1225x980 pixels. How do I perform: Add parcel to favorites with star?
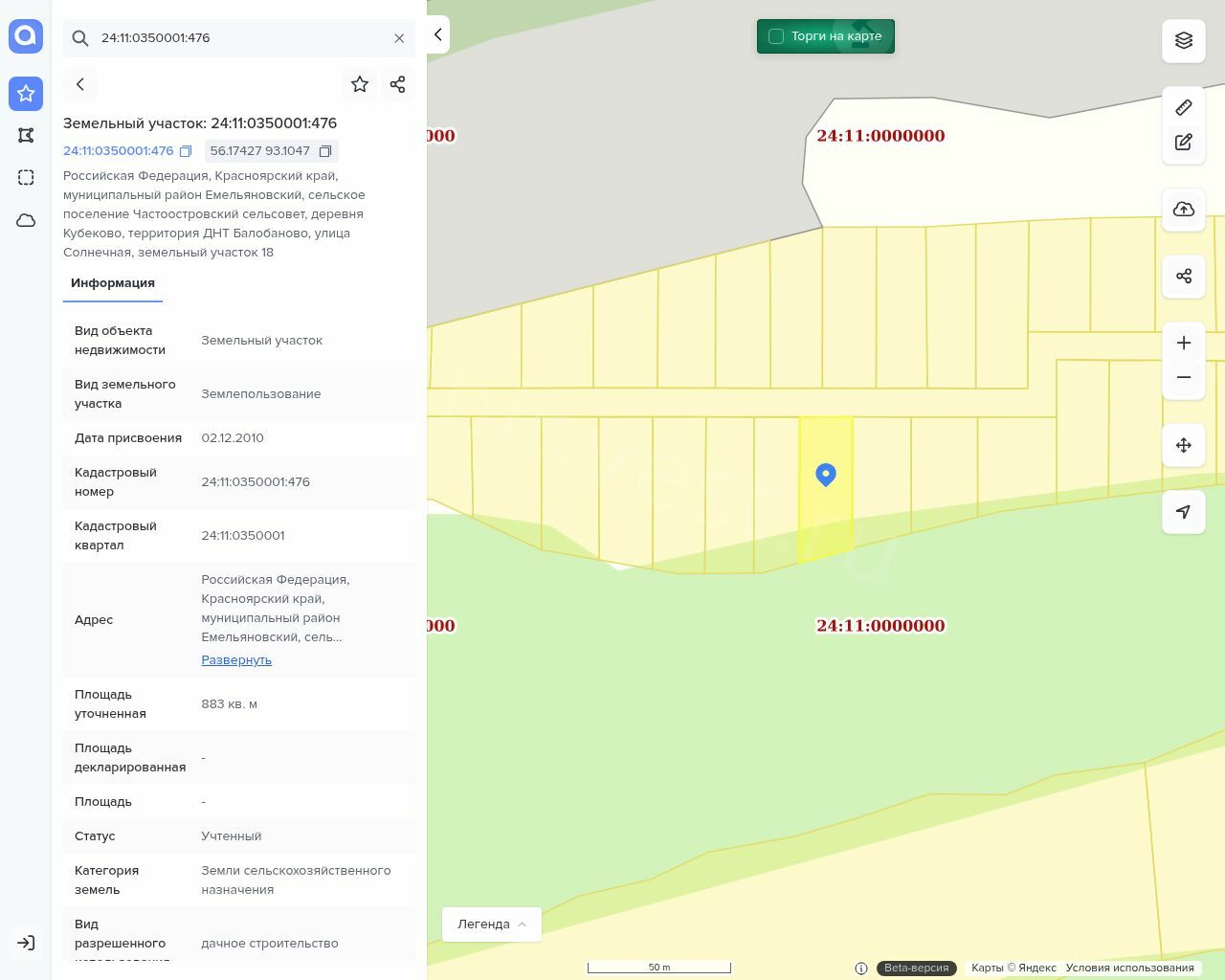pyautogui.click(x=360, y=84)
